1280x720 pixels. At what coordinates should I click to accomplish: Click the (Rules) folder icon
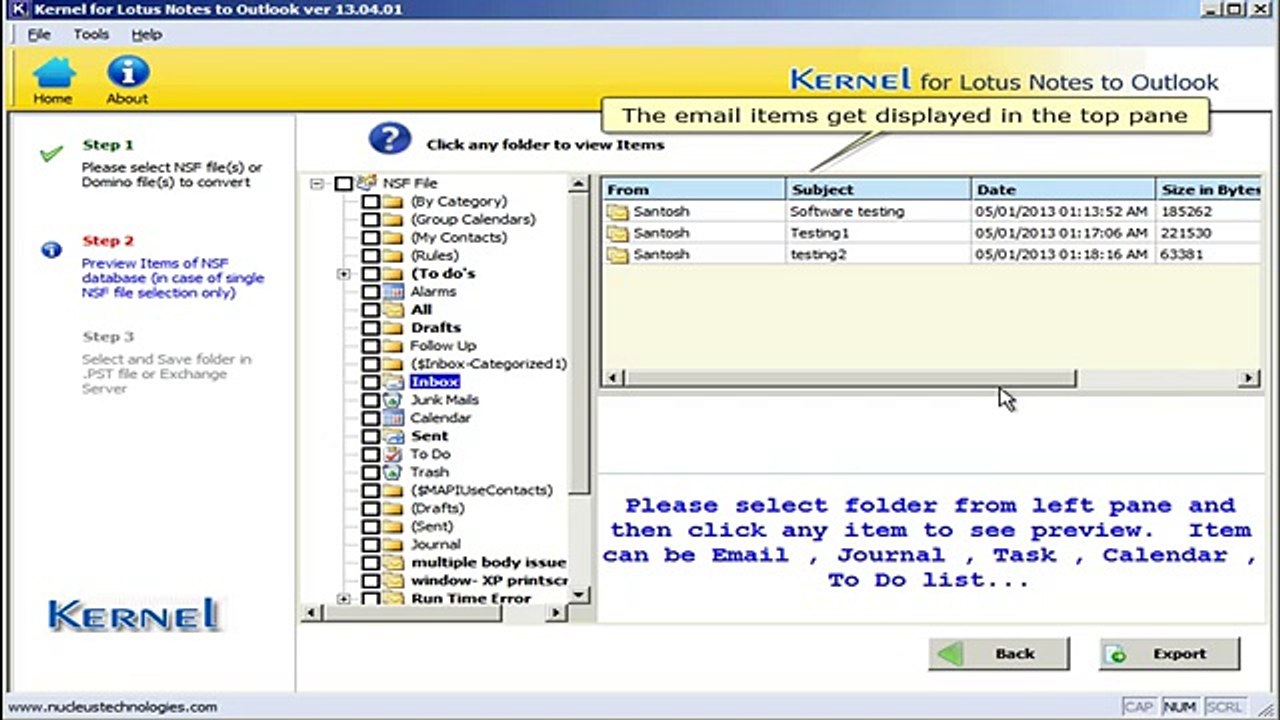point(393,255)
